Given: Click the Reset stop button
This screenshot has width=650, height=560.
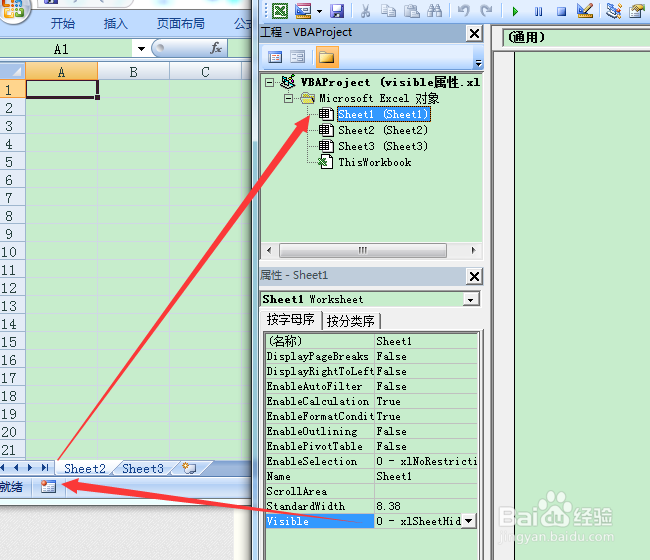Looking at the screenshot, I should tap(561, 11).
